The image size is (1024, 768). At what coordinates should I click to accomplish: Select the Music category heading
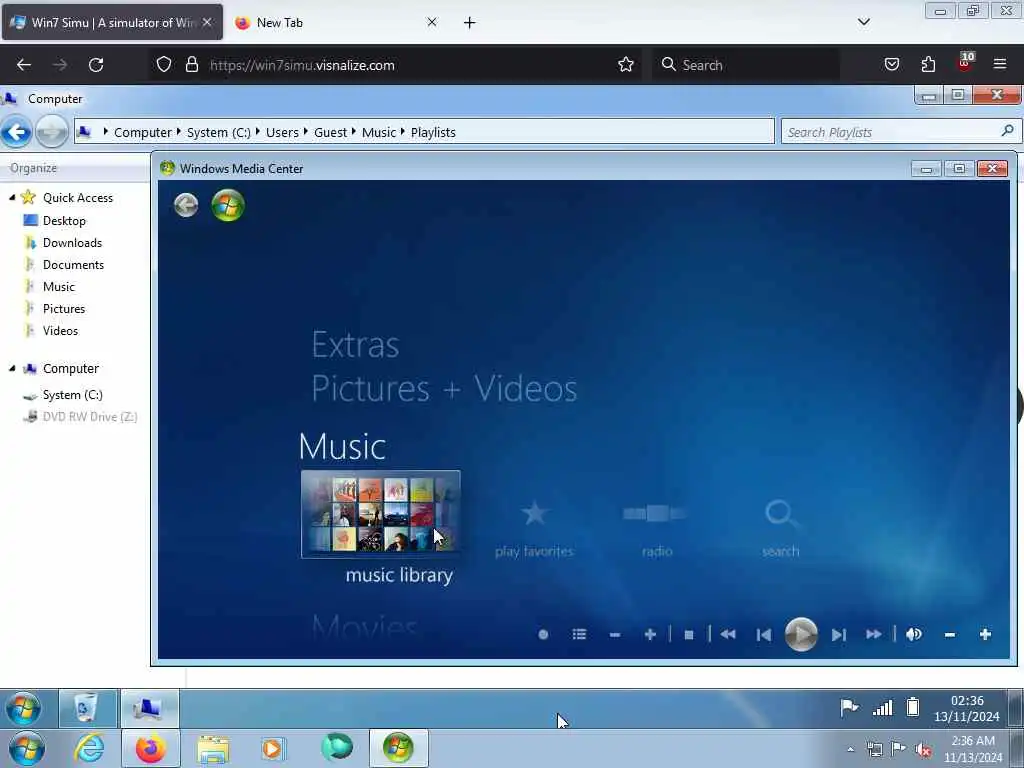pyautogui.click(x=342, y=447)
